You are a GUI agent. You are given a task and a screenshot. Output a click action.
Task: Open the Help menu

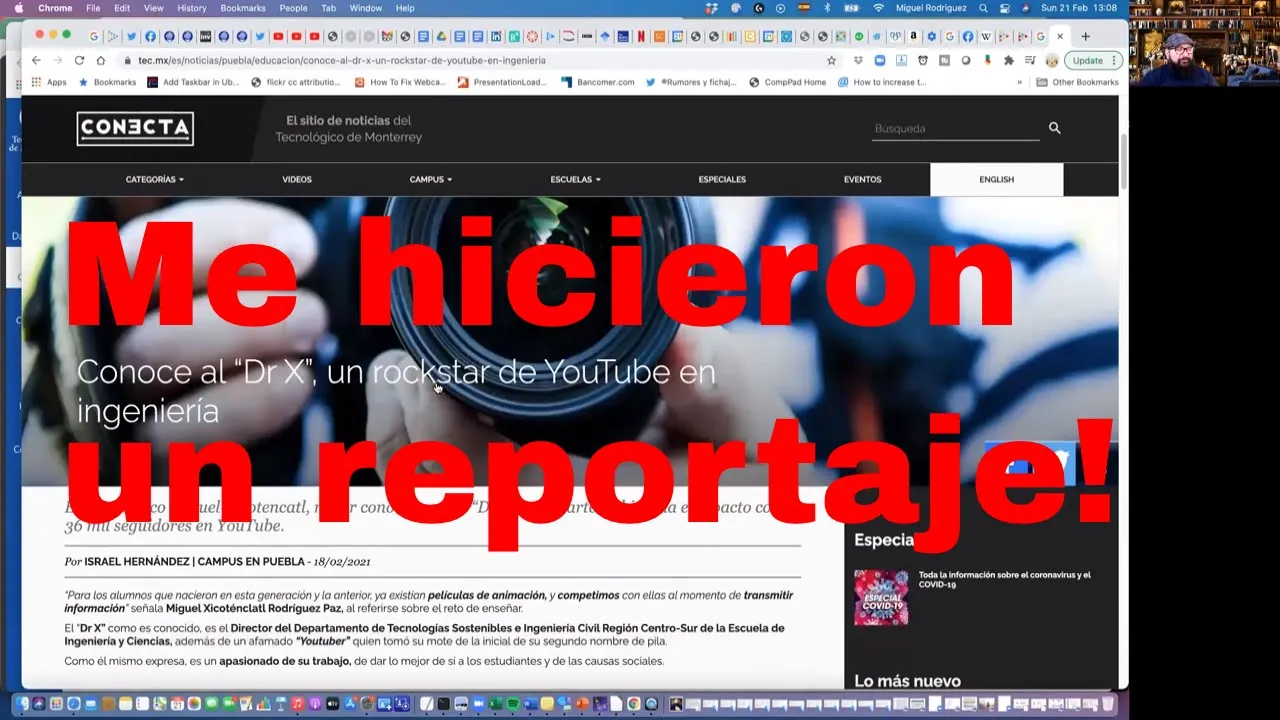coord(405,8)
